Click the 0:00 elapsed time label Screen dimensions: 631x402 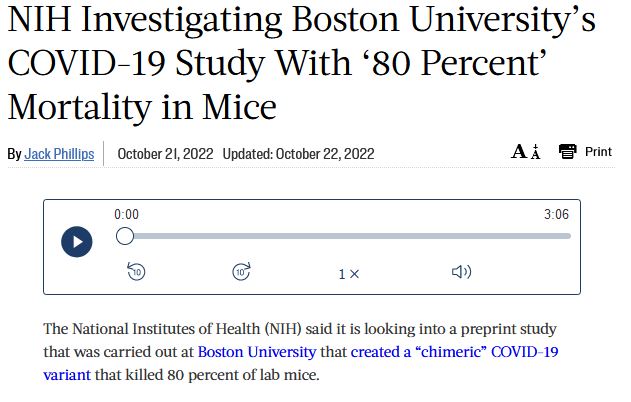[x=127, y=214]
